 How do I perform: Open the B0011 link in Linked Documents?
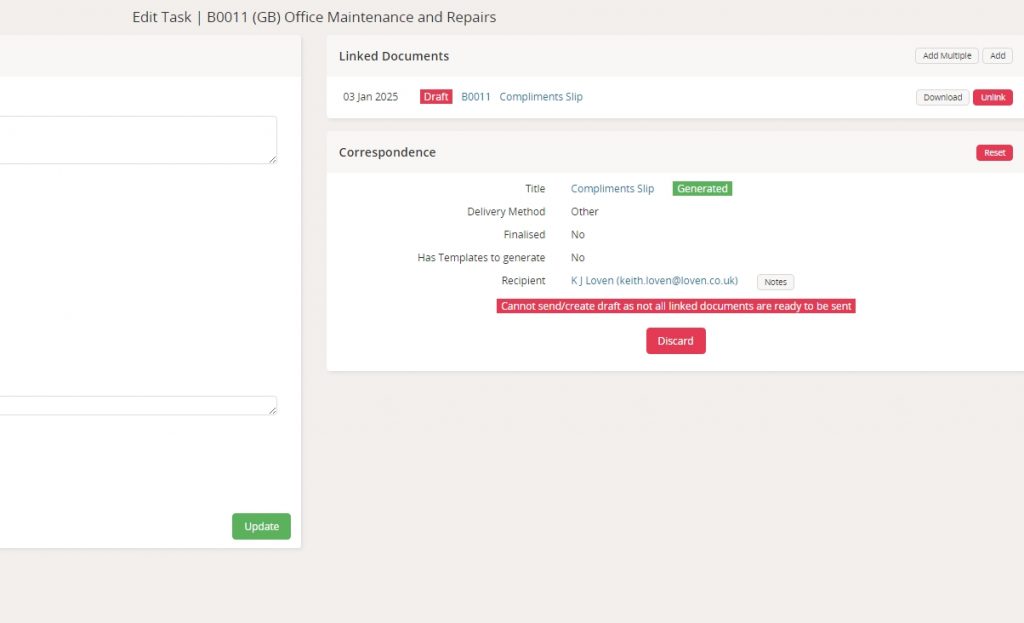pyautogui.click(x=476, y=97)
